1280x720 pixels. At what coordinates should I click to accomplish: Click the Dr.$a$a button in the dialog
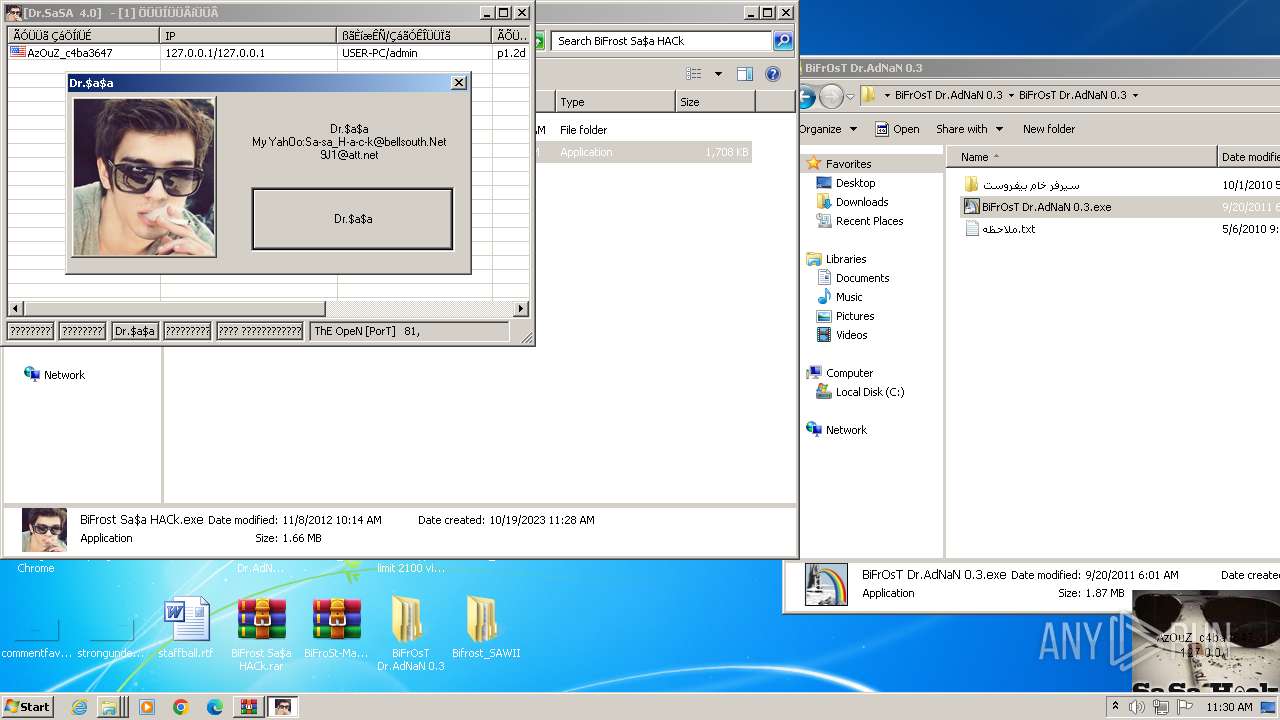click(352, 219)
